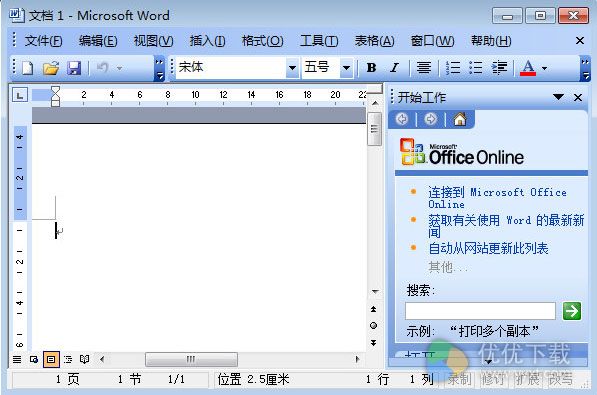Toggle bold formatting
597x395 pixels.
pyautogui.click(x=371, y=68)
